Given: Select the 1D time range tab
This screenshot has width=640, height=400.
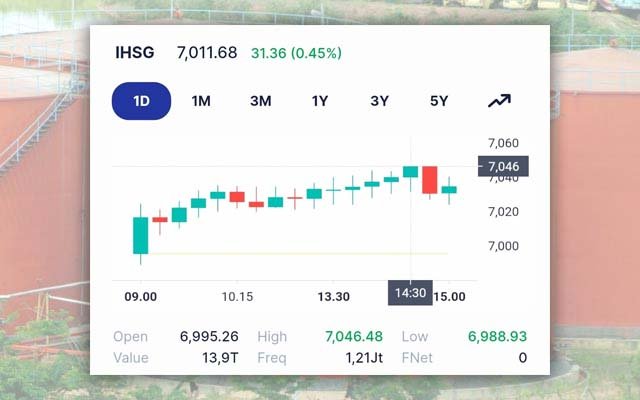Looking at the screenshot, I should [x=141, y=101].
